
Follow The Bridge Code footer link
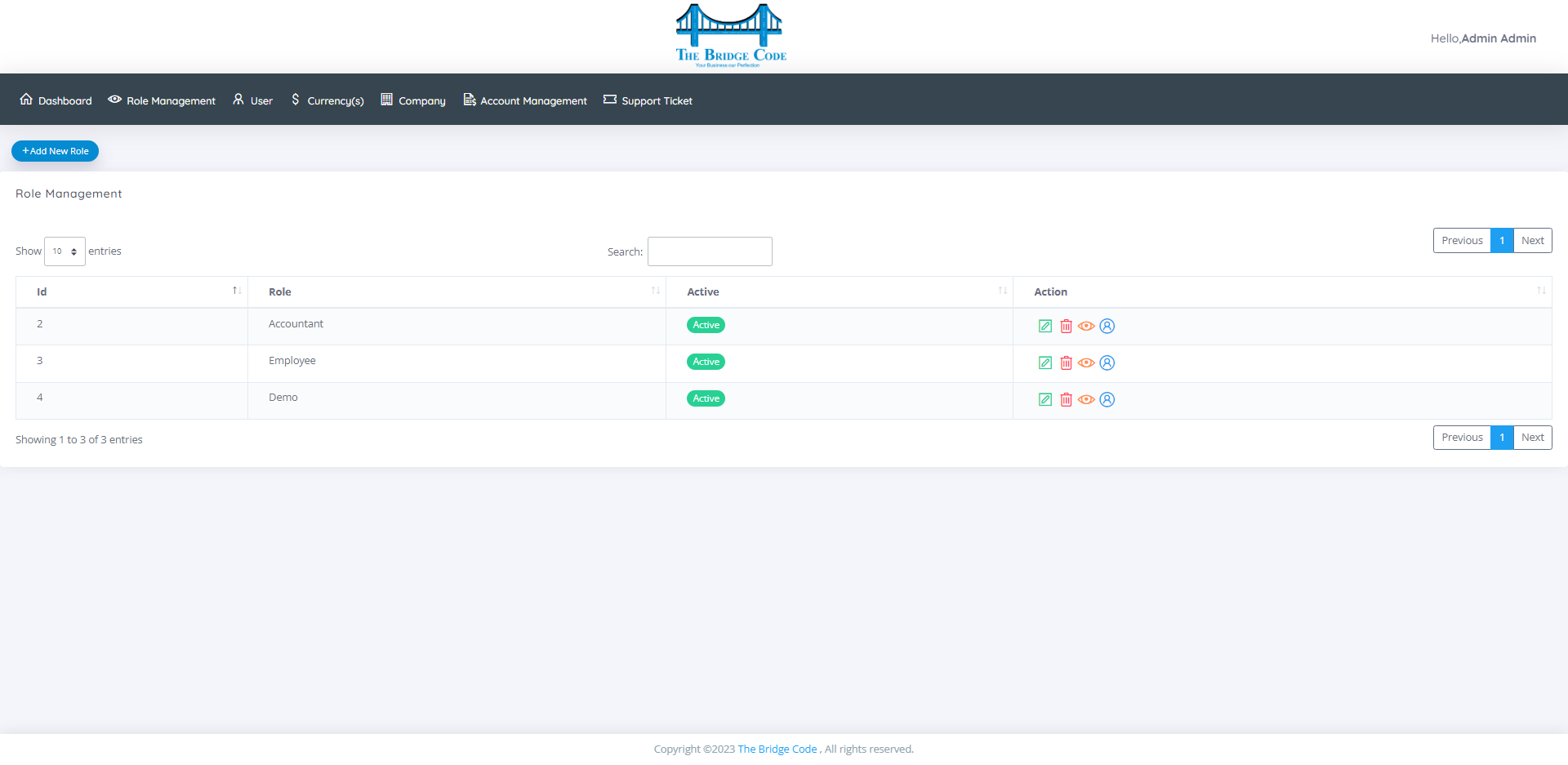(x=777, y=749)
